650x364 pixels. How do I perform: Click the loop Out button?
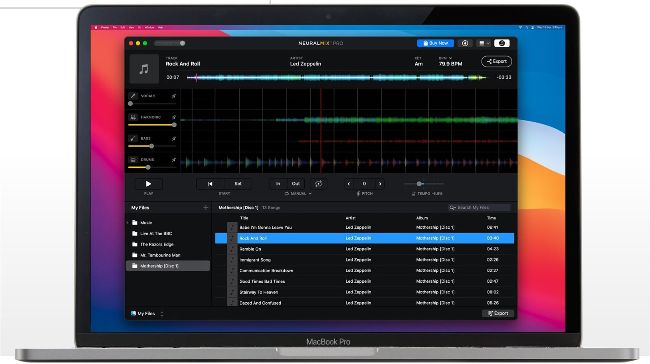coord(295,184)
